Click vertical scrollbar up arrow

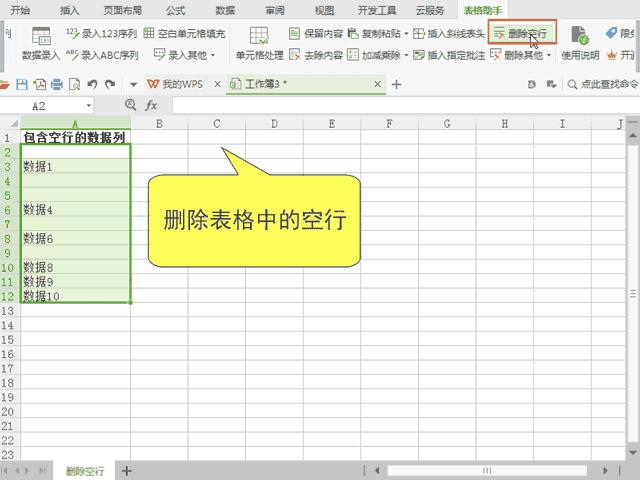[633, 135]
